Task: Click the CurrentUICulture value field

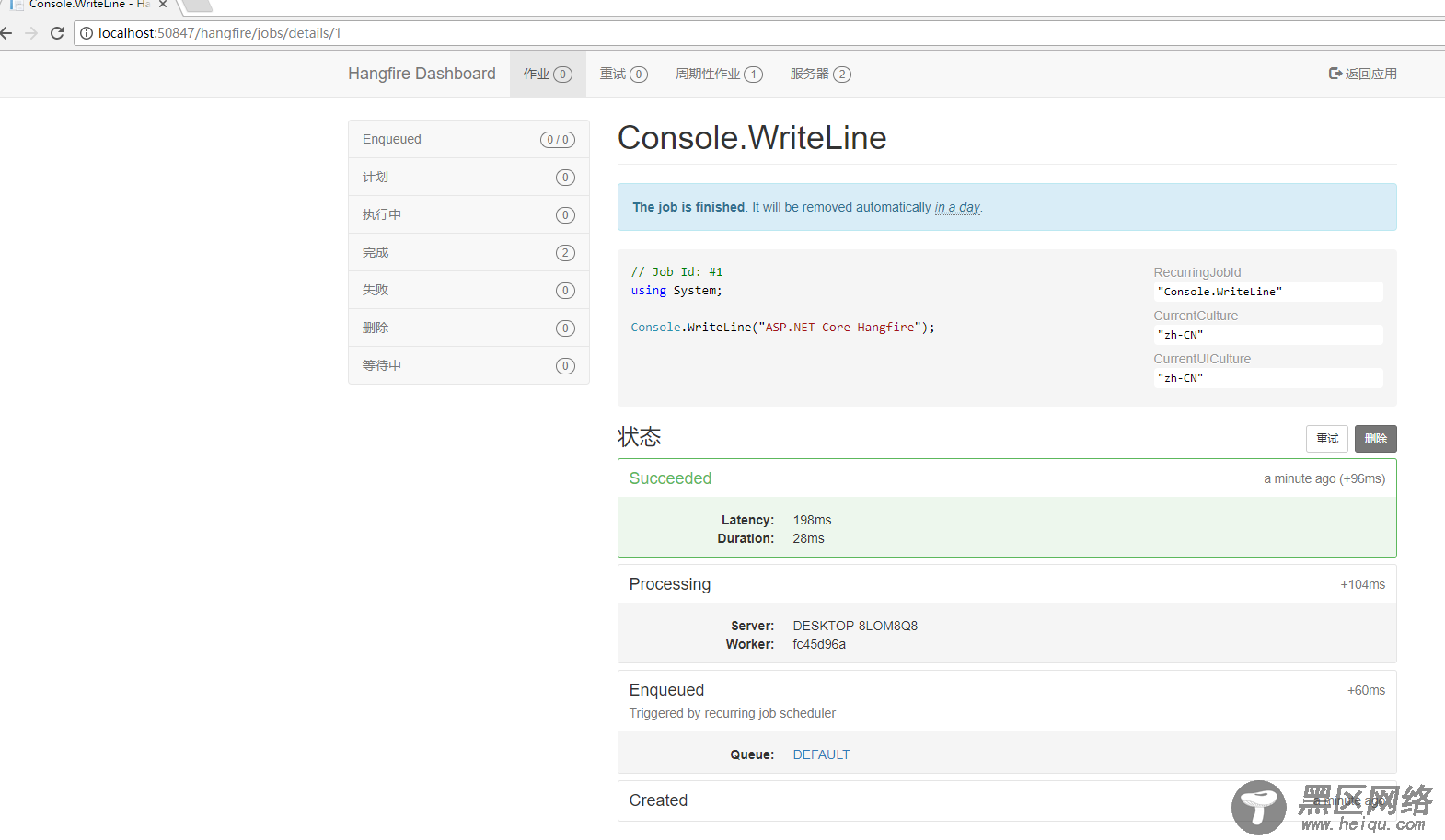Action: [x=1268, y=378]
